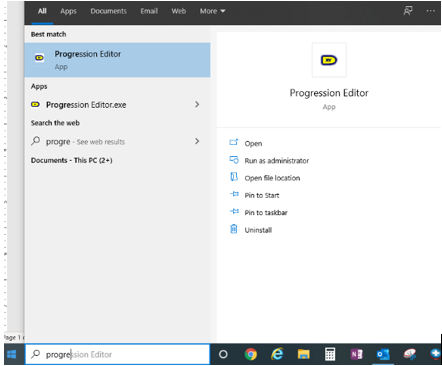Screen dimensions: 442x366
Task: Open the More dropdown menu
Action: click(x=212, y=11)
